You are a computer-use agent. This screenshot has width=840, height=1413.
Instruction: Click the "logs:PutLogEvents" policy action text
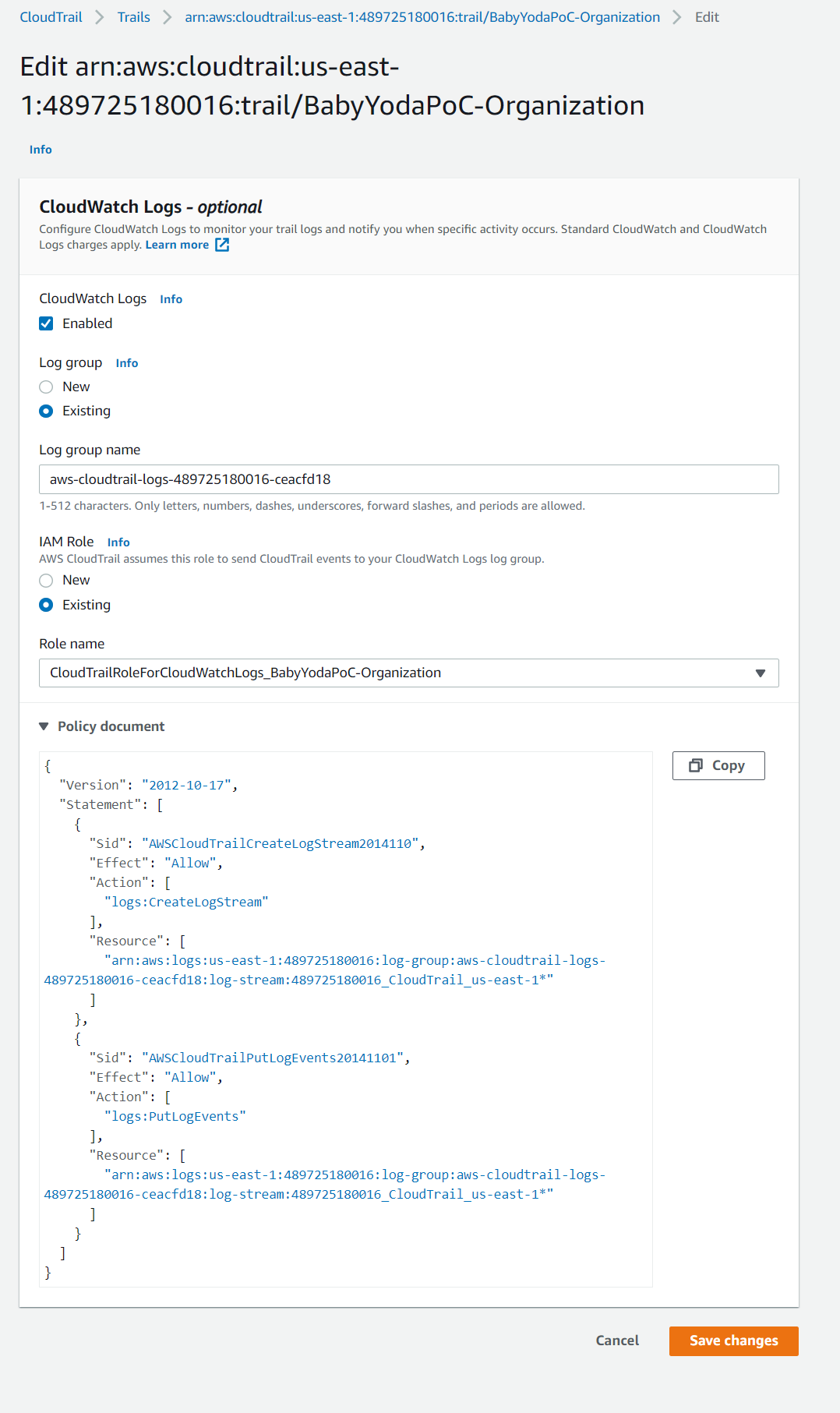point(175,1116)
